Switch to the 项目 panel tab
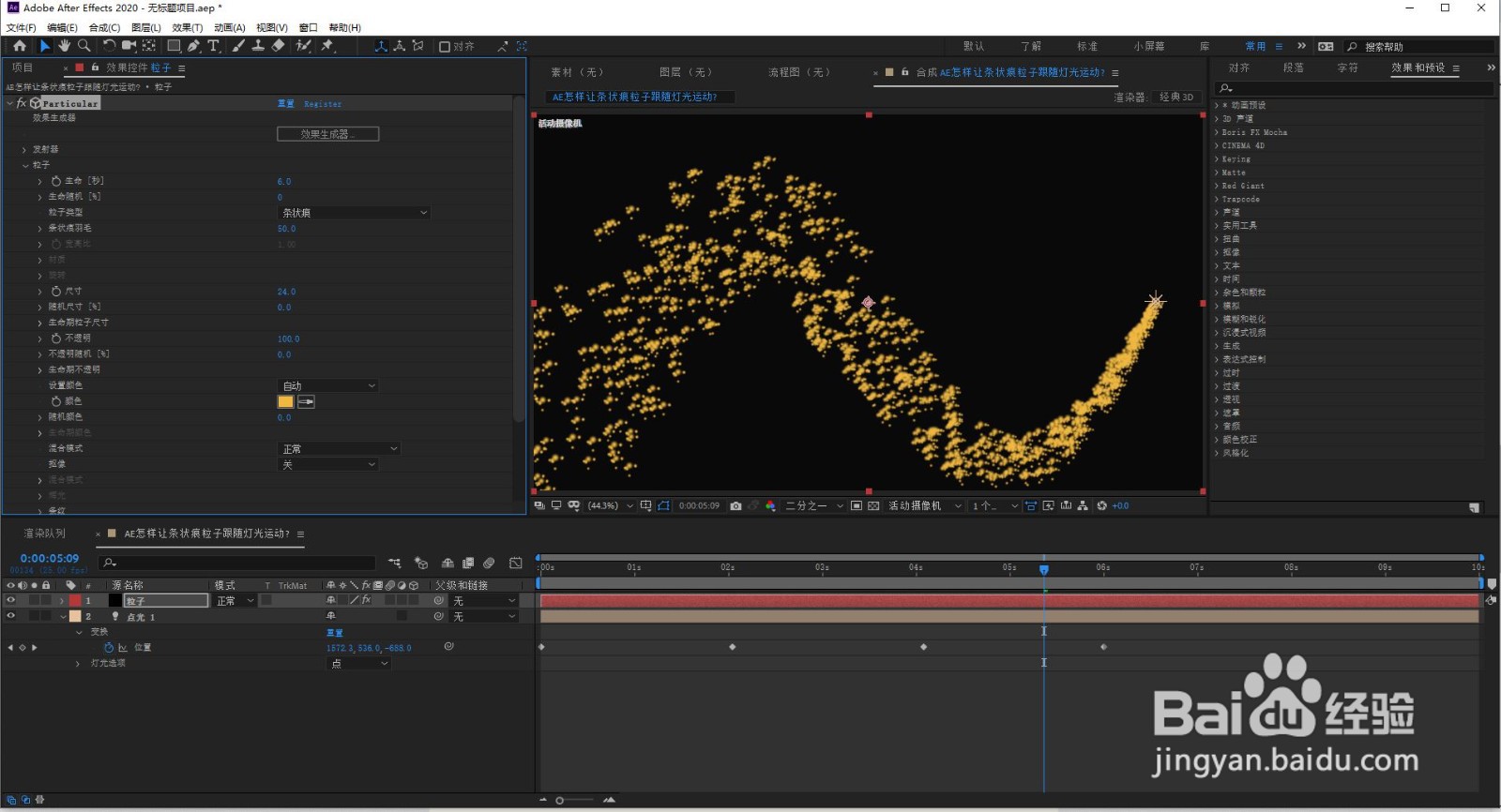The height and width of the screenshot is (812, 1501). point(23,68)
